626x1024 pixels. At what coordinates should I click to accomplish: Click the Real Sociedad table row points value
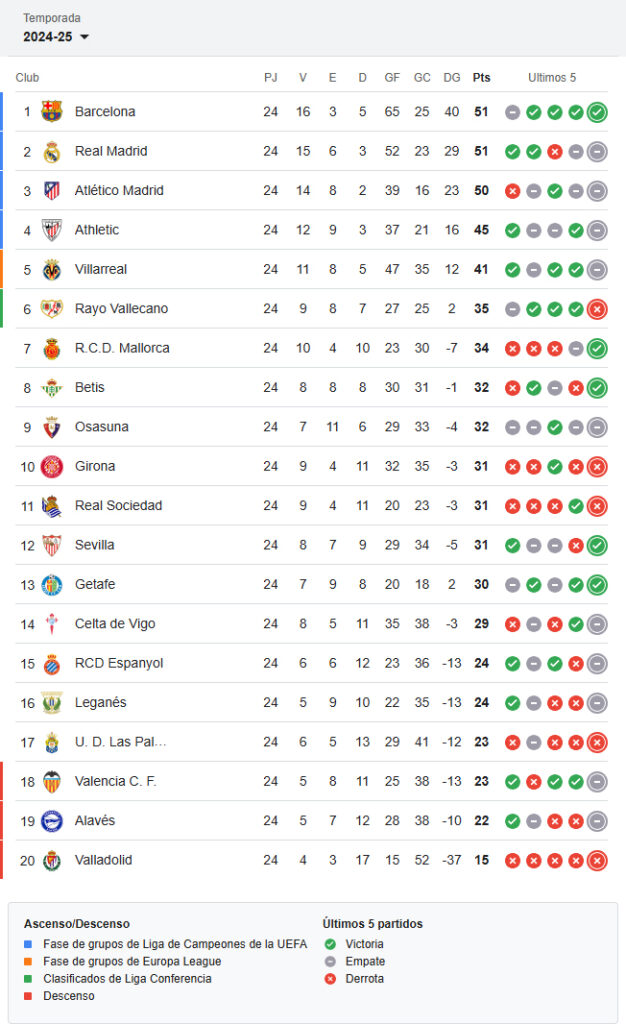tap(481, 506)
